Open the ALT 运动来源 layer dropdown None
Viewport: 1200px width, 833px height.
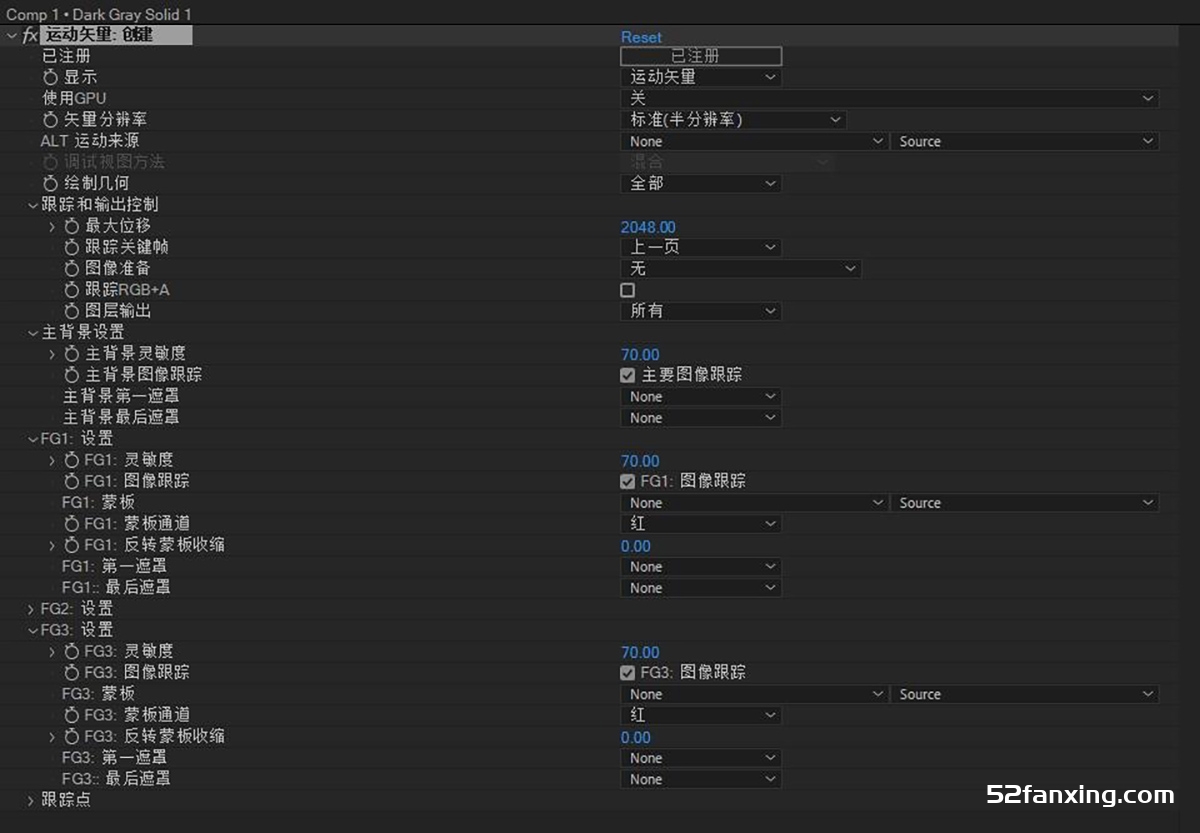click(x=754, y=141)
